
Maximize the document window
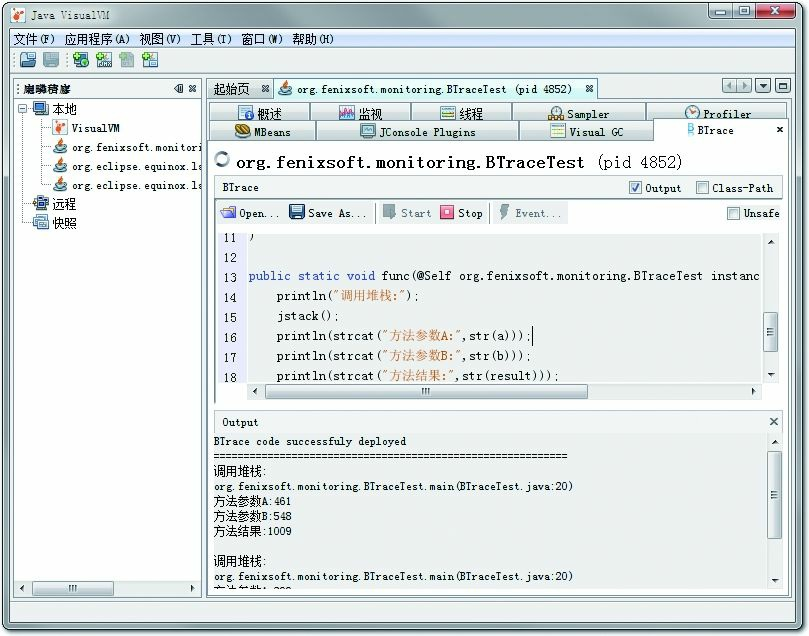click(x=783, y=86)
